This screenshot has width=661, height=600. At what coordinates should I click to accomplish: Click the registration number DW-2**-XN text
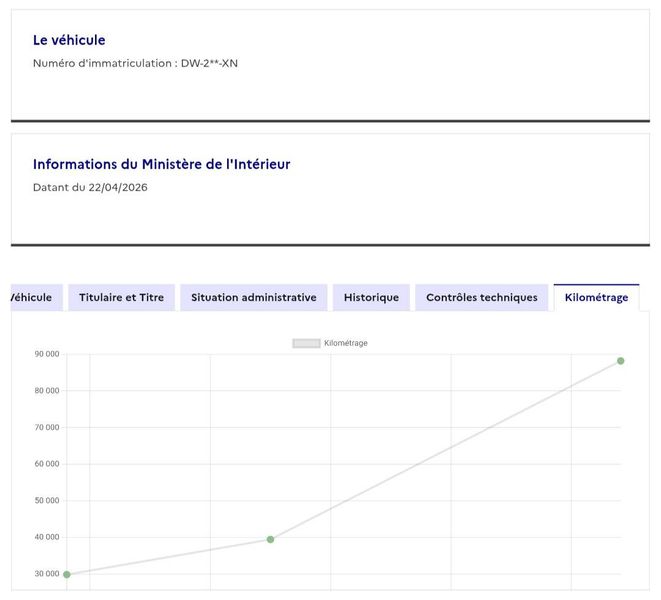coord(209,63)
